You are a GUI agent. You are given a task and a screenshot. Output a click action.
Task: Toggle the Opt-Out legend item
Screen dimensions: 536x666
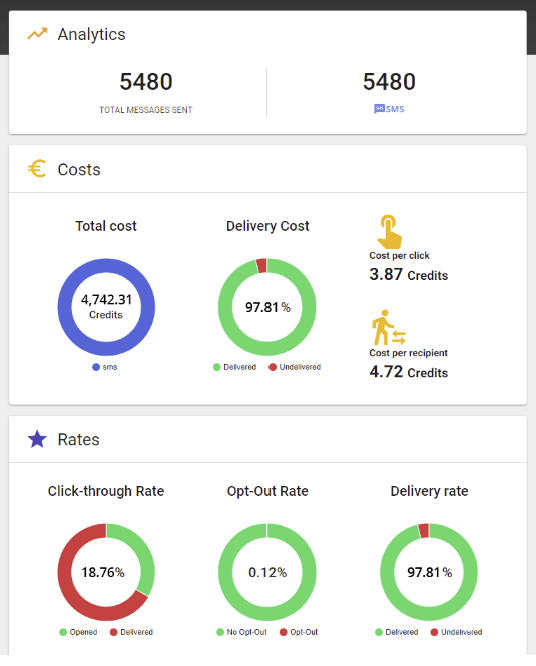pos(299,632)
